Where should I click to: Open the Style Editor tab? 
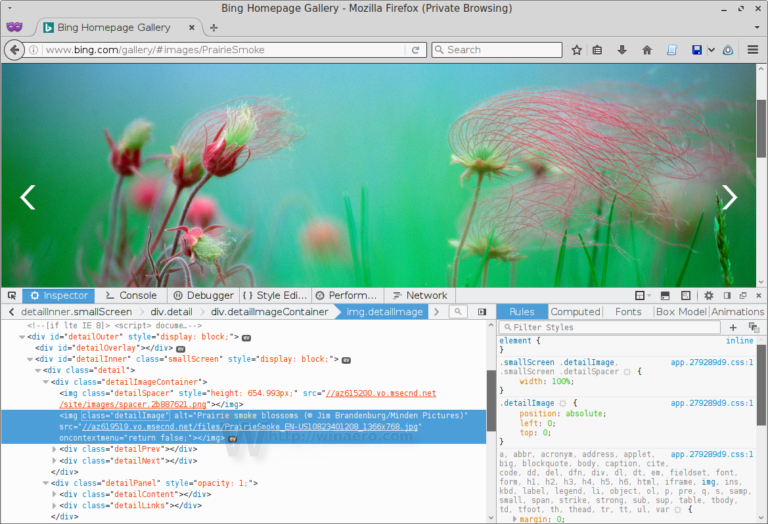click(275, 295)
